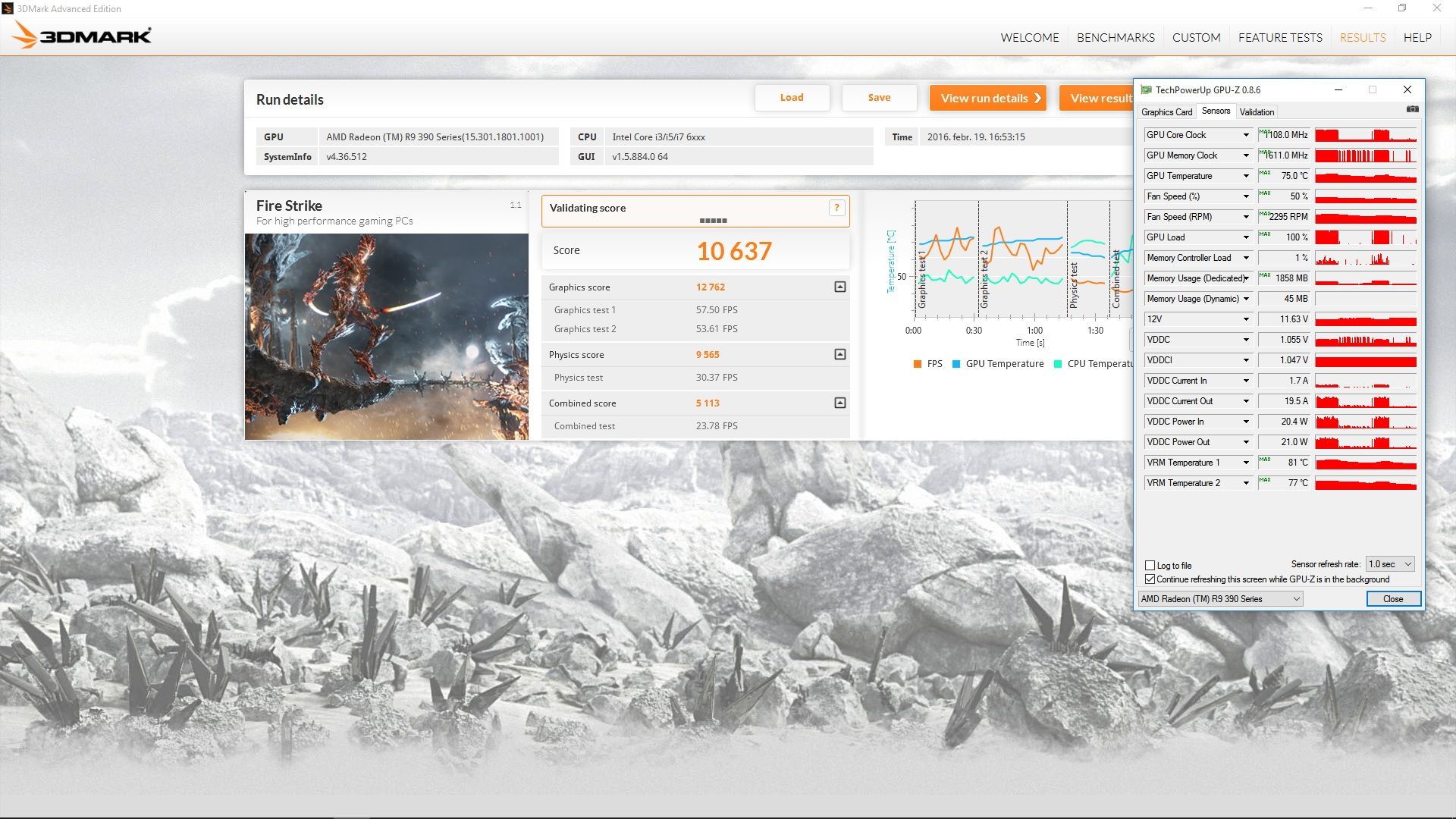Open the VDDC Power In dropdown
The height and width of the screenshot is (819, 1456).
[1245, 422]
